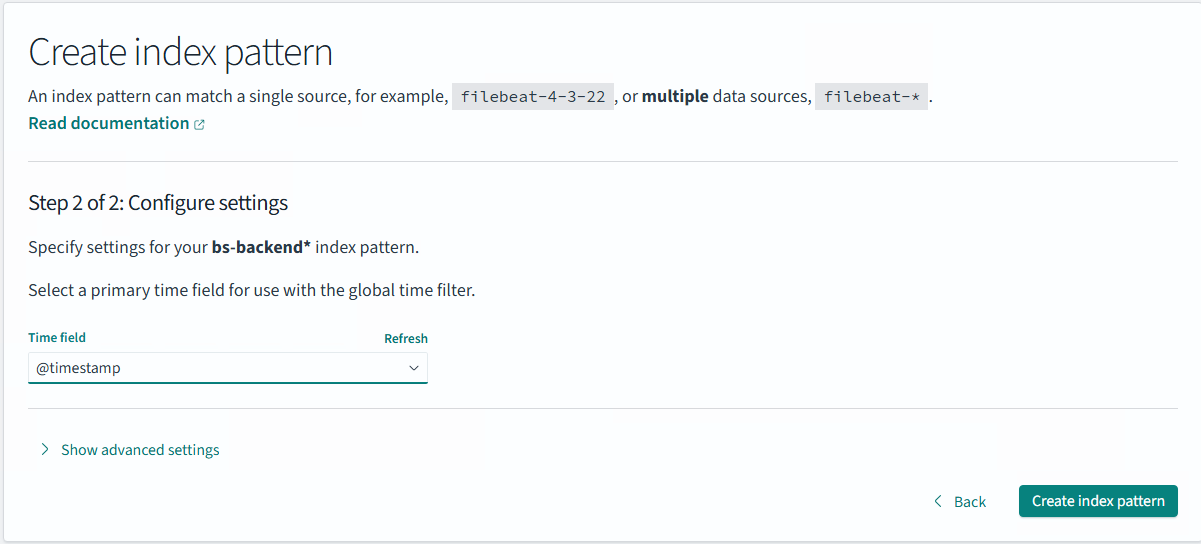Screen dimensions: 1201x544
Task: Go Back to the previous step
Action: pyautogui.click(x=969, y=501)
